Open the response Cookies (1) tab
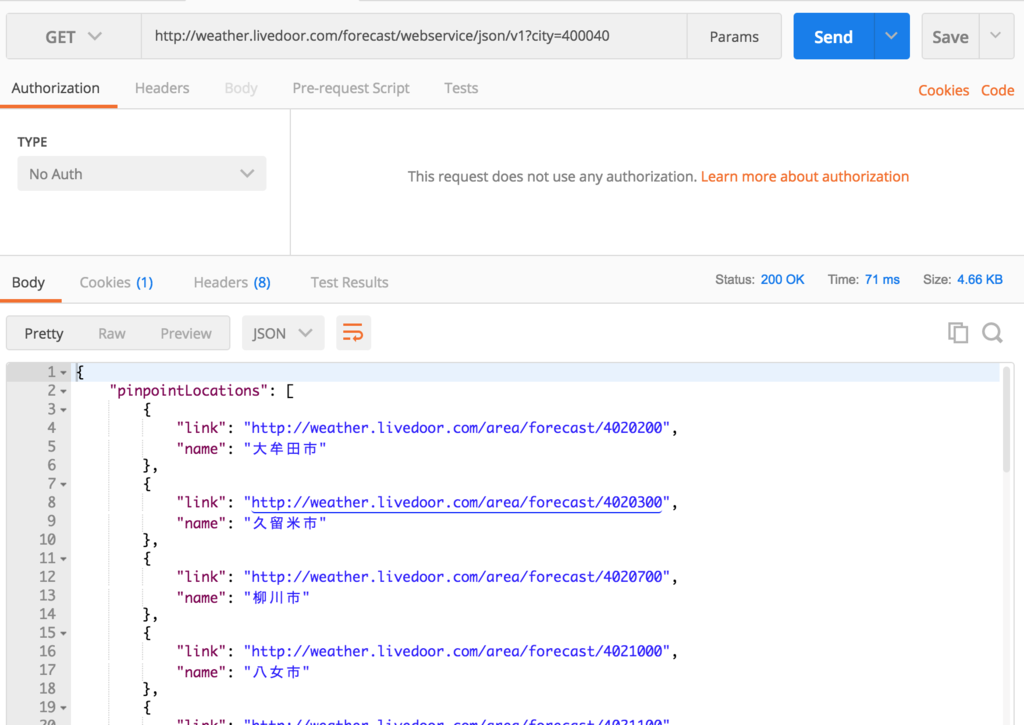1024x725 pixels. 116,282
